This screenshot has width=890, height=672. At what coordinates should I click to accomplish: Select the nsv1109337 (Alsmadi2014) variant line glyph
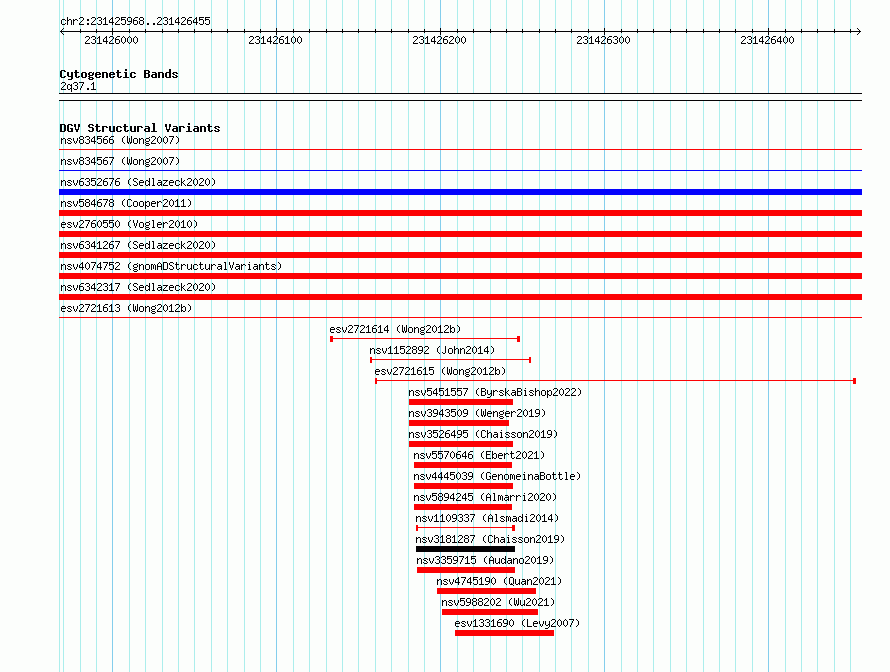(x=465, y=528)
